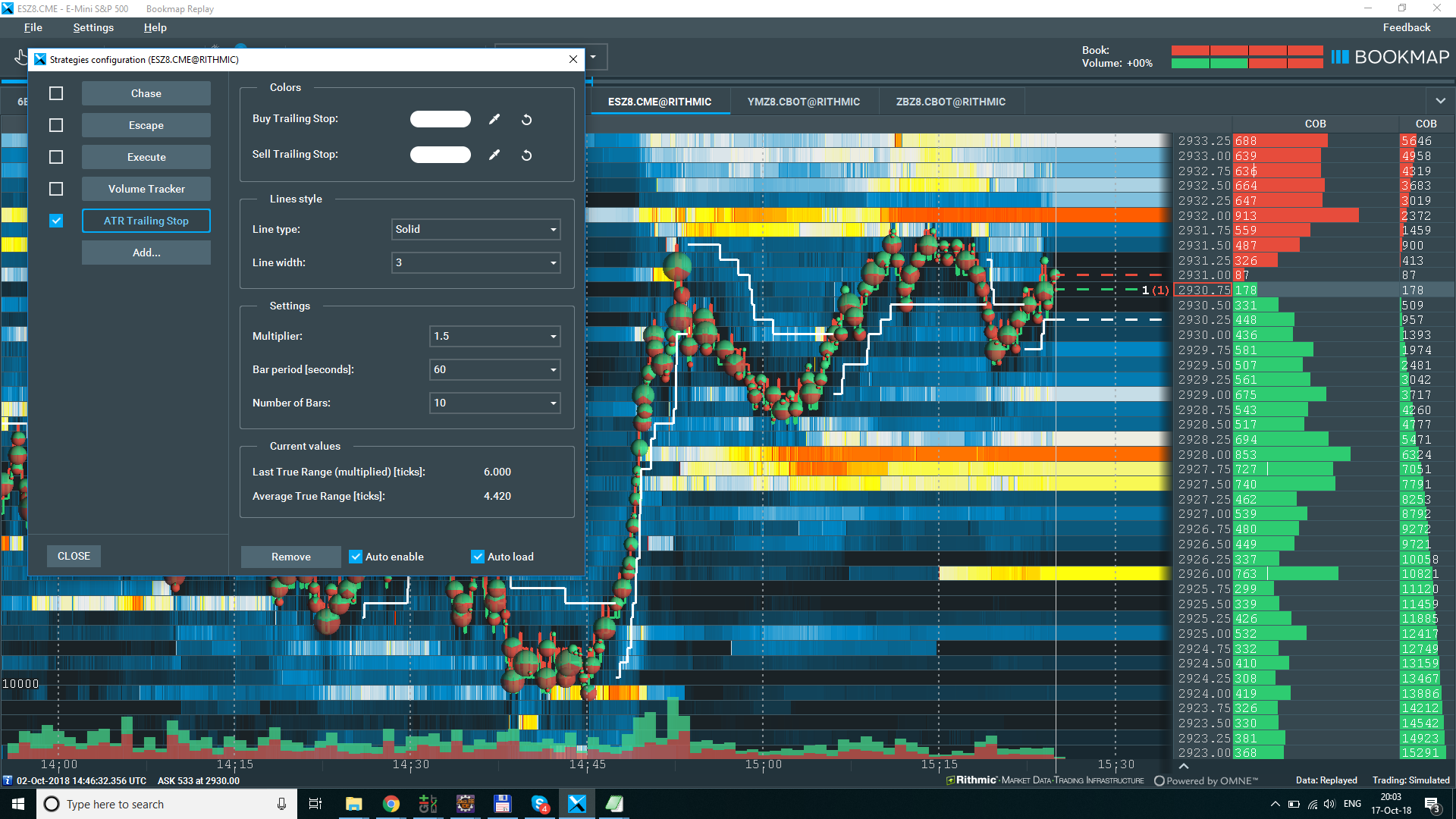Viewport: 1456px width, 819px height.
Task: Toggle the Auto enable checkbox
Action: [x=355, y=557]
